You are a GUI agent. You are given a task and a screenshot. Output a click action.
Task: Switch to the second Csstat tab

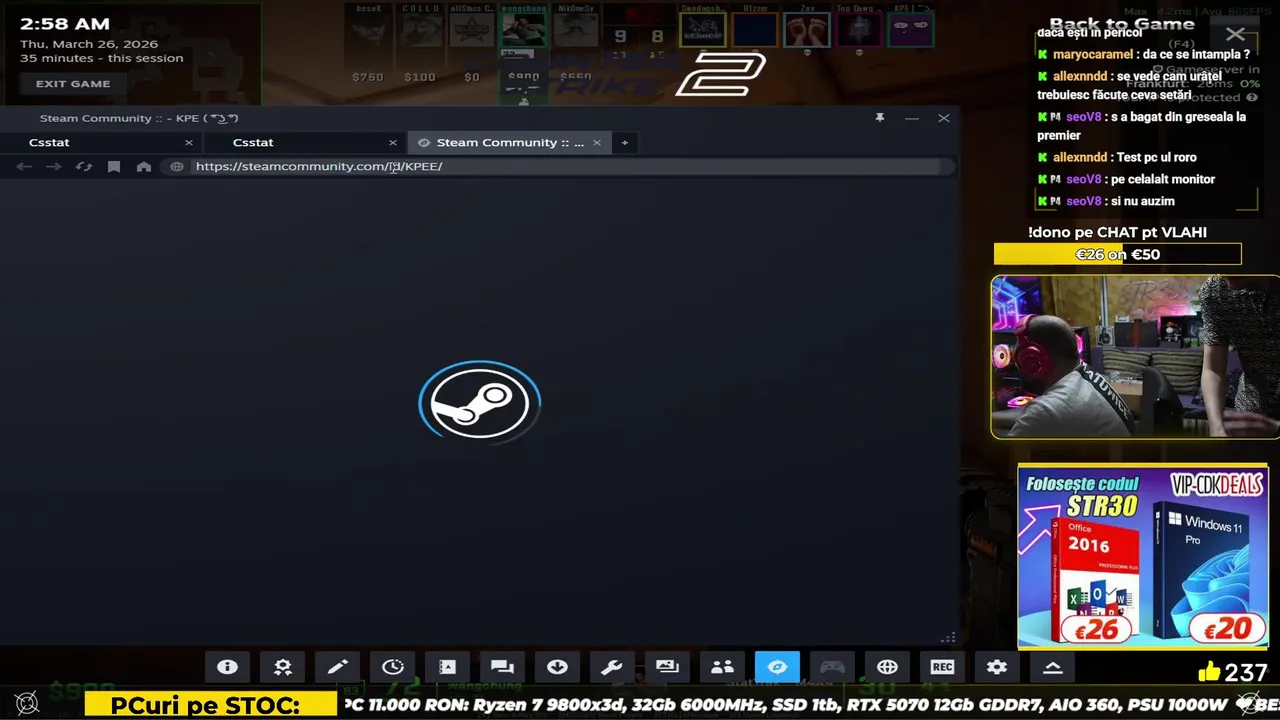tap(305, 142)
